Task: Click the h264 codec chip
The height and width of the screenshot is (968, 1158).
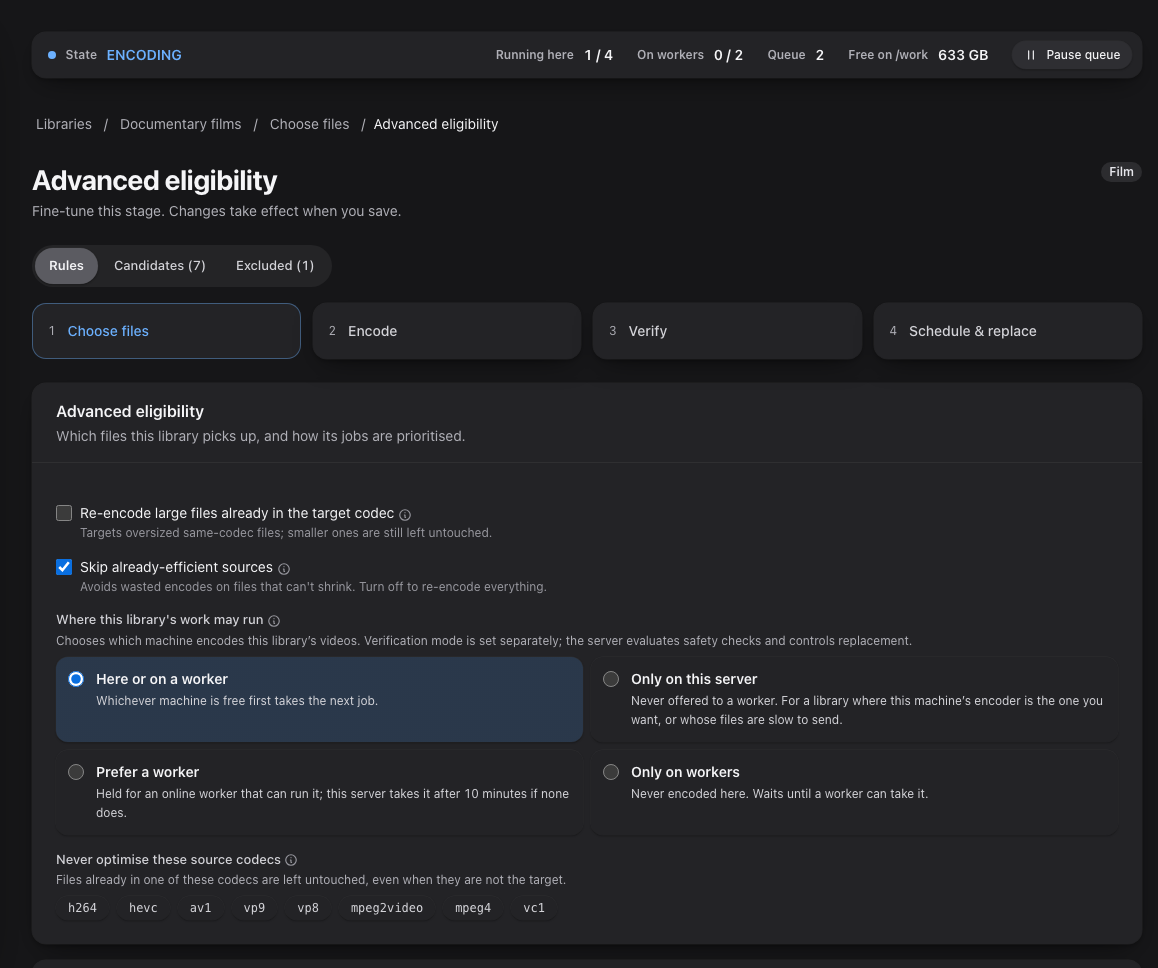Action: 82,908
